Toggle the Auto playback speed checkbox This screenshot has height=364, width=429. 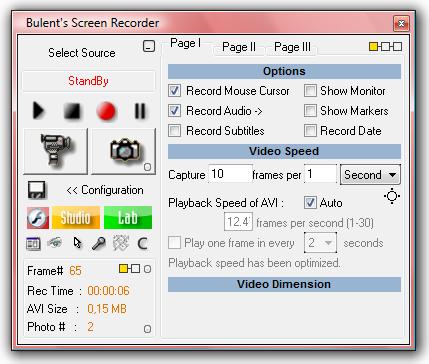(x=310, y=203)
